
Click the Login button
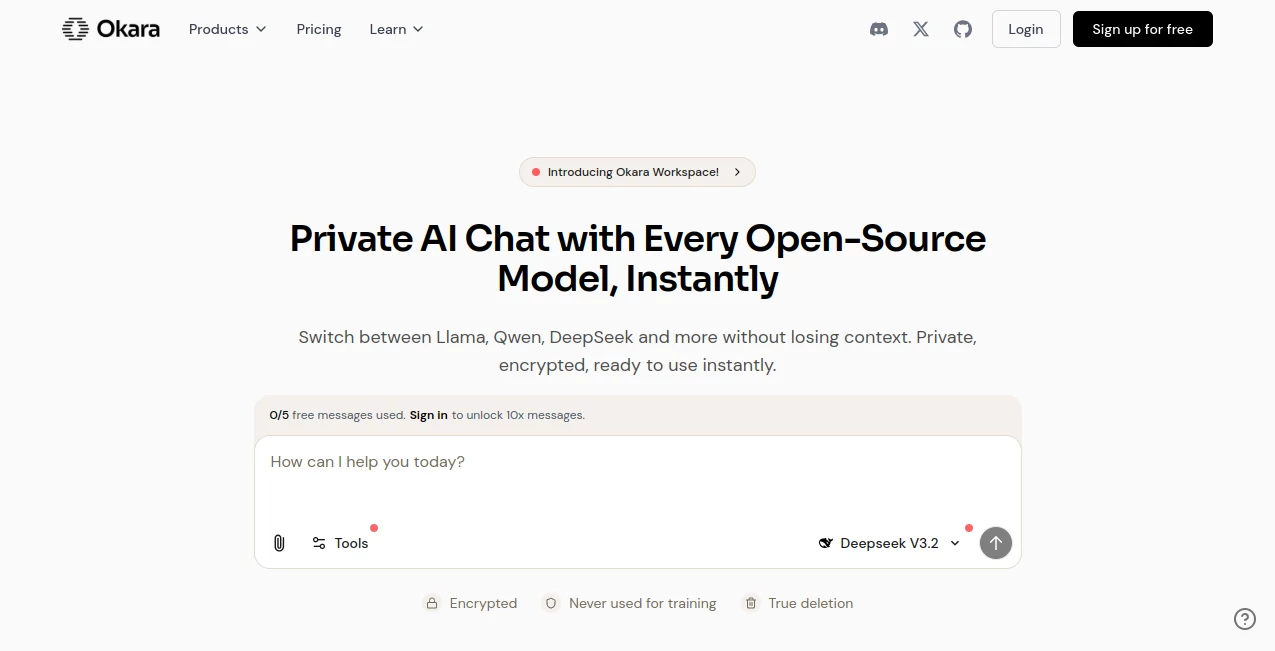(x=1025, y=29)
